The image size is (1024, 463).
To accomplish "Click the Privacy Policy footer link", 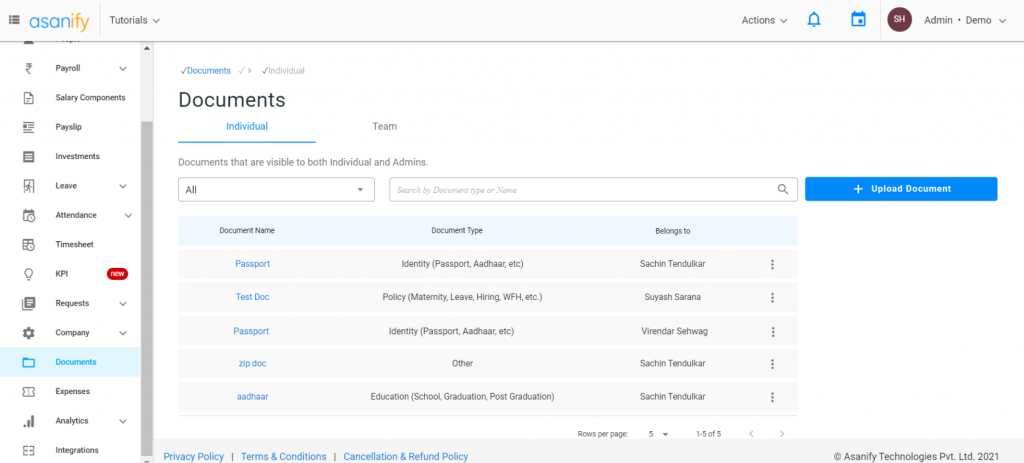I will pyautogui.click(x=194, y=456).
